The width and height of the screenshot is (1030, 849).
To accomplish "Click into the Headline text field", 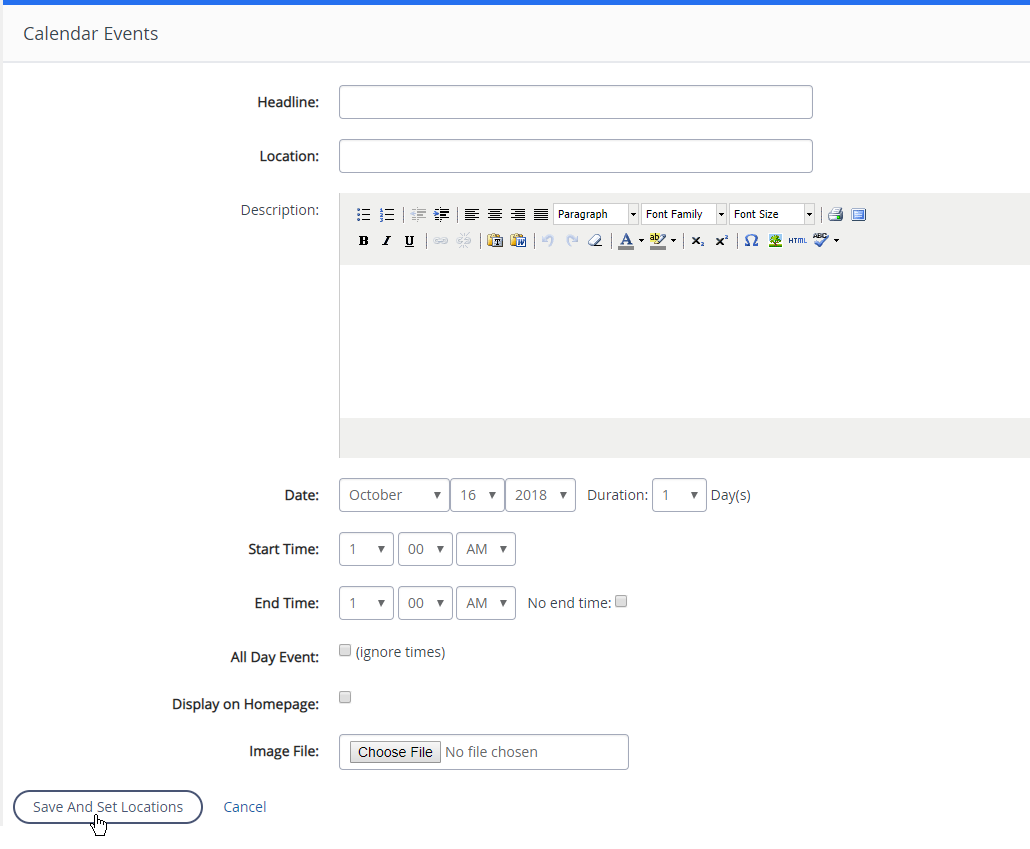I will click(575, 102).
